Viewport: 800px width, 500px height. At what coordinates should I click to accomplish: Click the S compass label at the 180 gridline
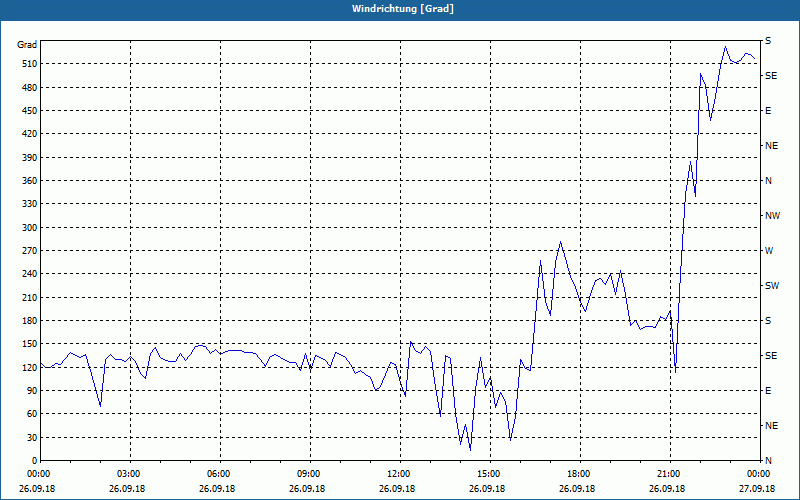pyautogui.click(x=768, y=321)
